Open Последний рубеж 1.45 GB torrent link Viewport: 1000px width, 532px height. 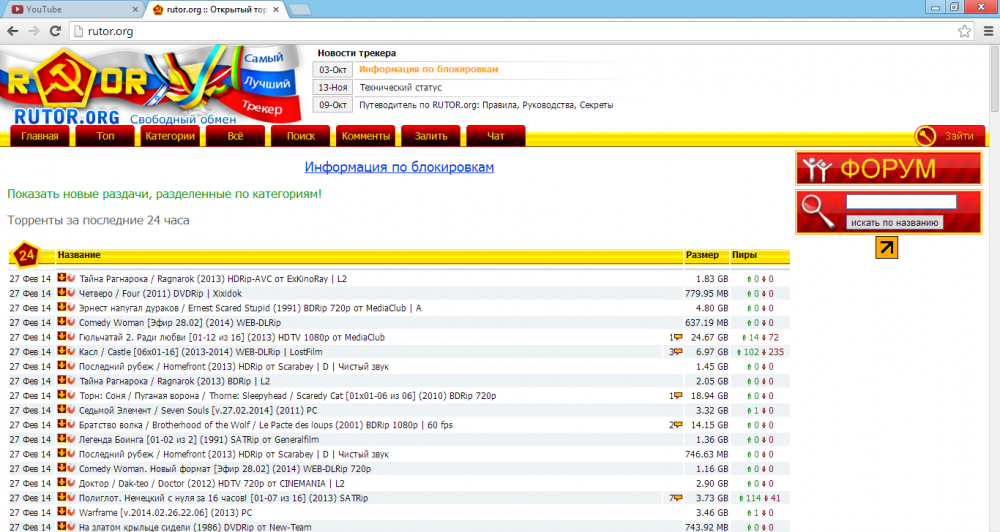click(233, 367)
